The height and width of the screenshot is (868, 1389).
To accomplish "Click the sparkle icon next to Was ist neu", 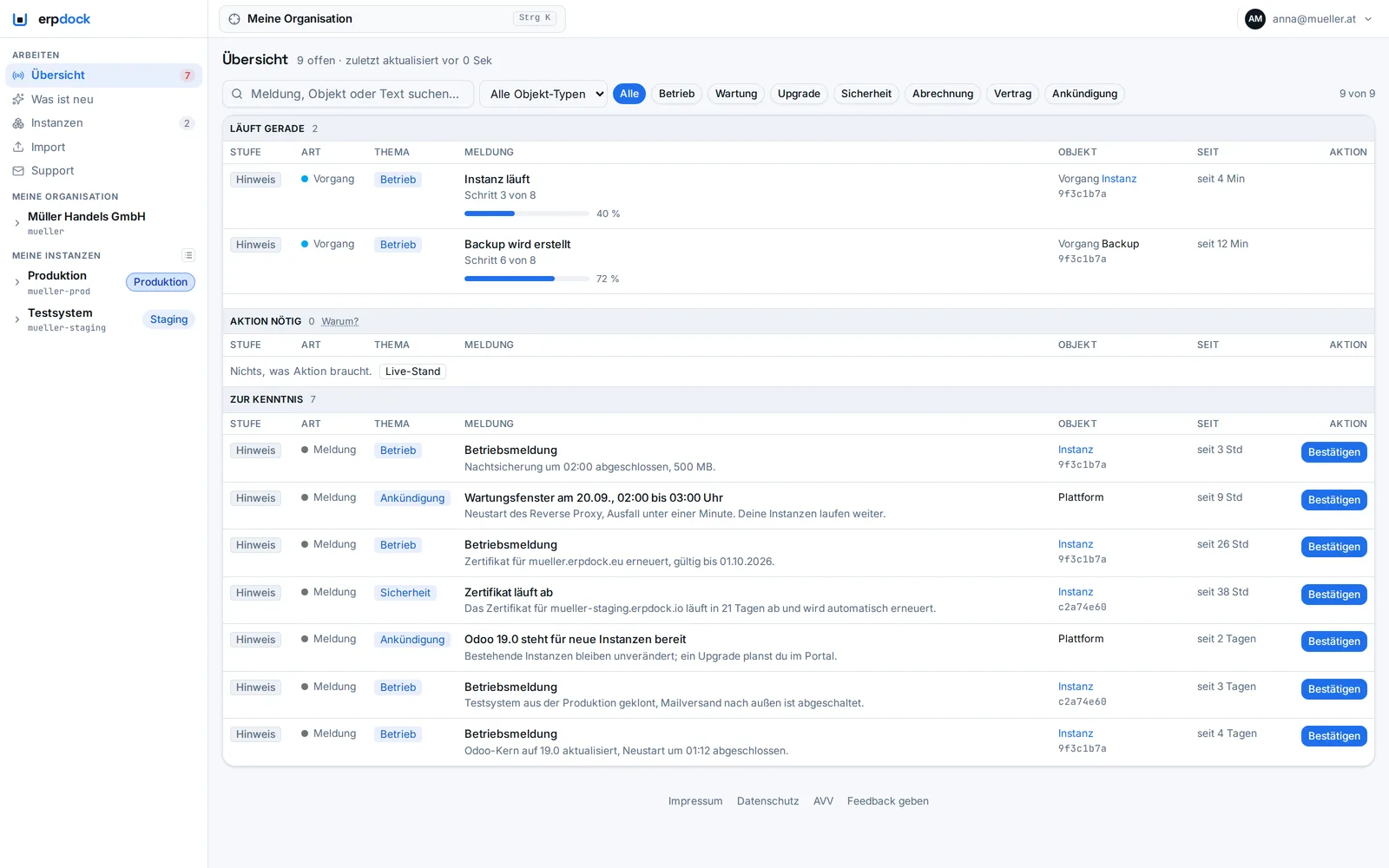I will (x=18, y=100).
